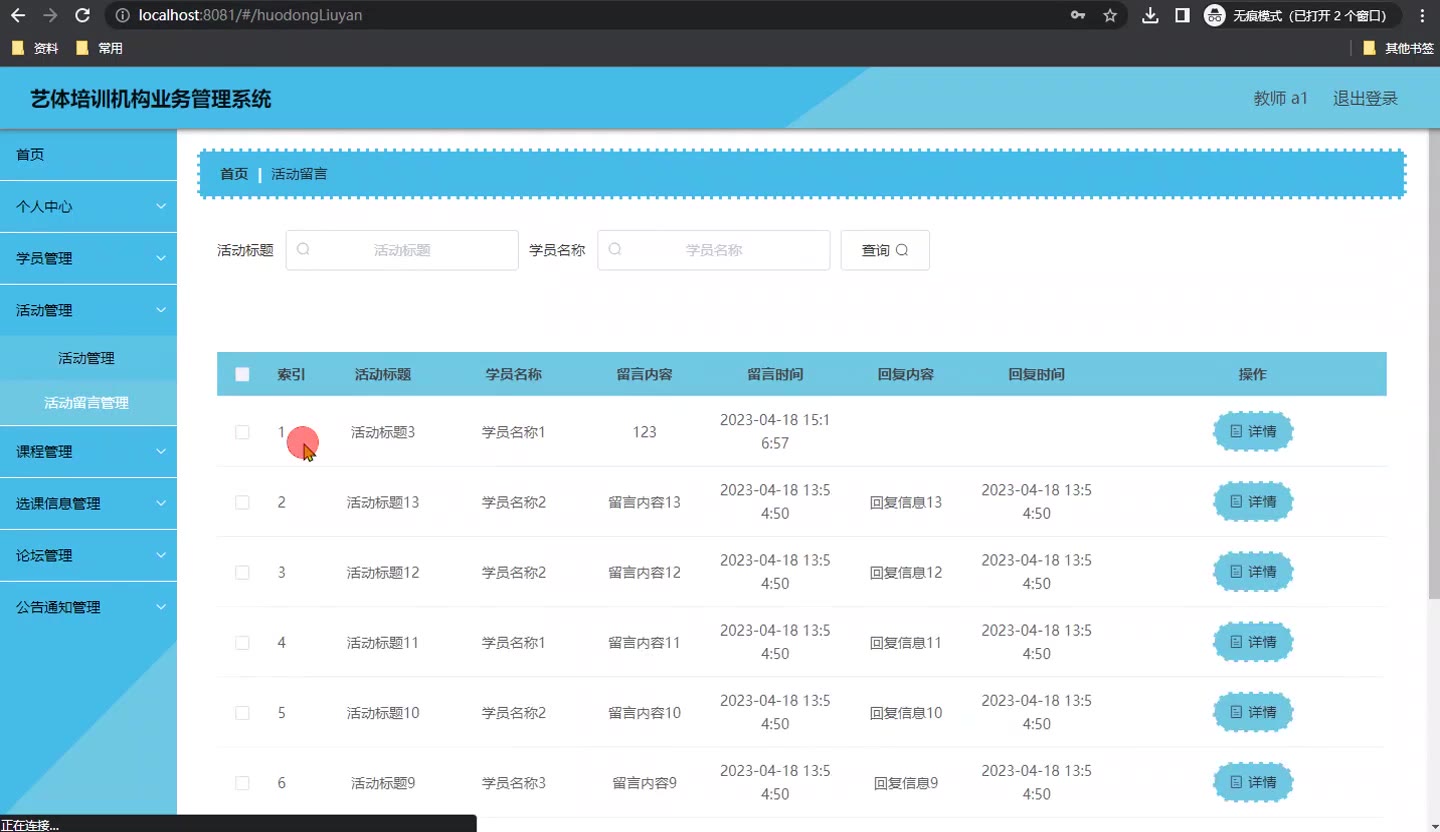The image size is (1440, 832).
Task: Click the browser reload page icon
Action: (x=83, y=15)
